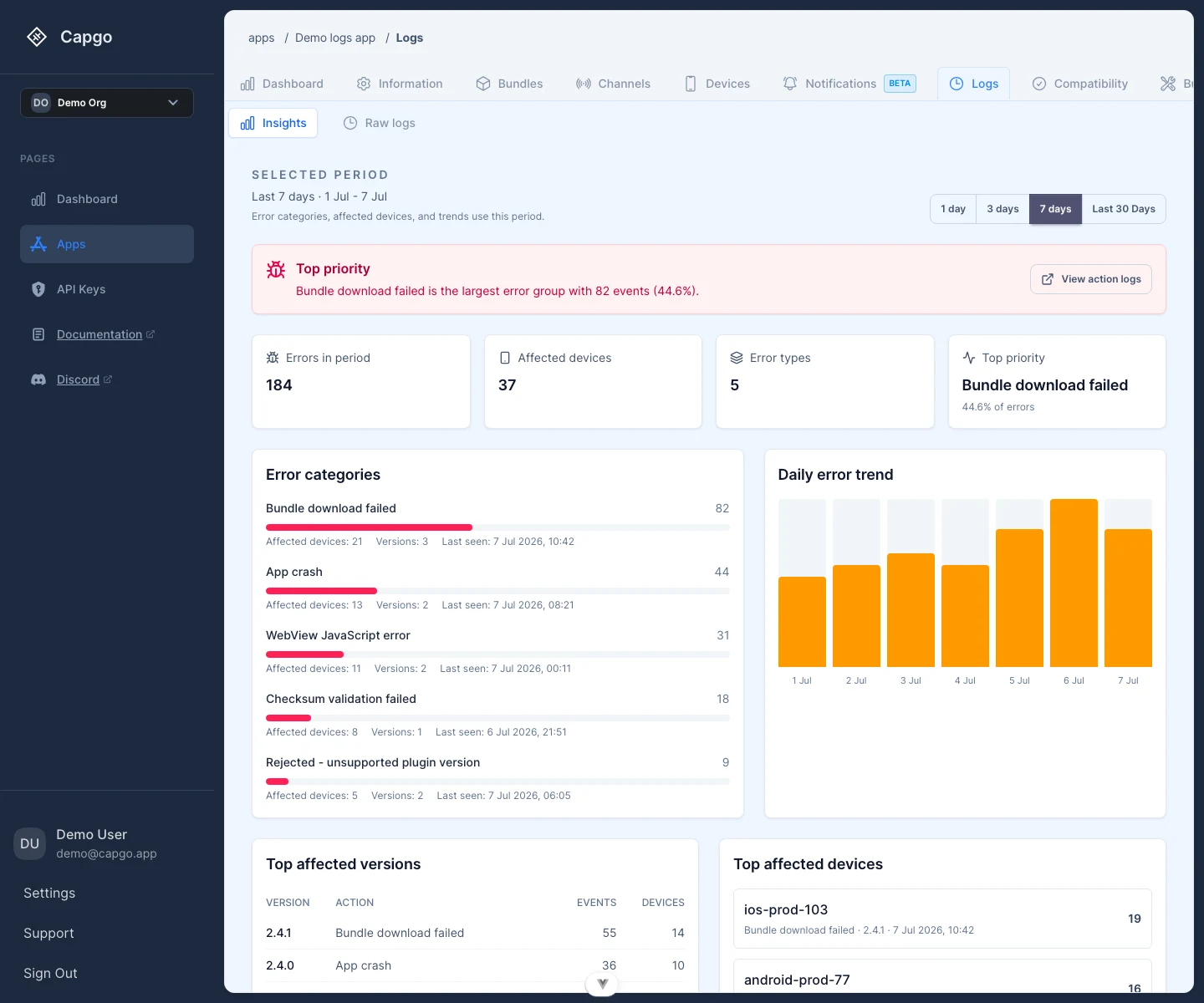1204x1003 pixels.
Task: Click the scroll-down arrow indicator
Action: click(602, 984)
